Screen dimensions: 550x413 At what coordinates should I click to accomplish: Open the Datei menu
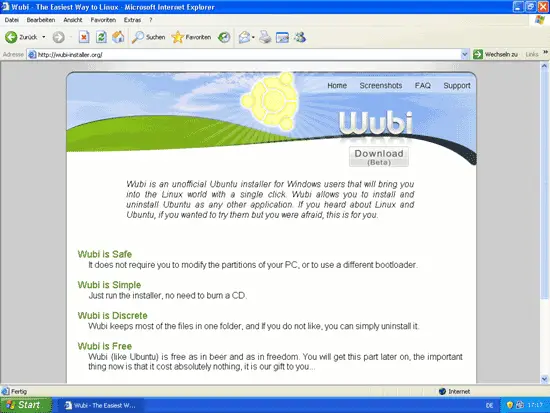click(x=12, y=20)
